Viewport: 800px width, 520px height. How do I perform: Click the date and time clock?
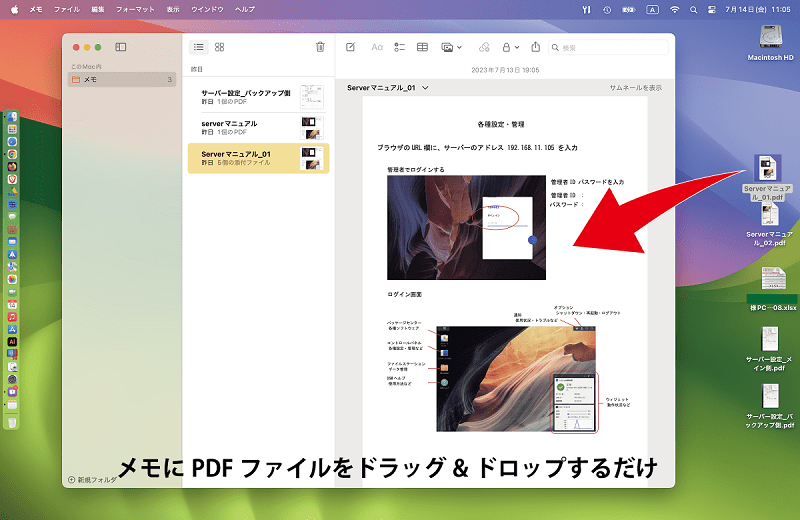[x=758, y=9]
